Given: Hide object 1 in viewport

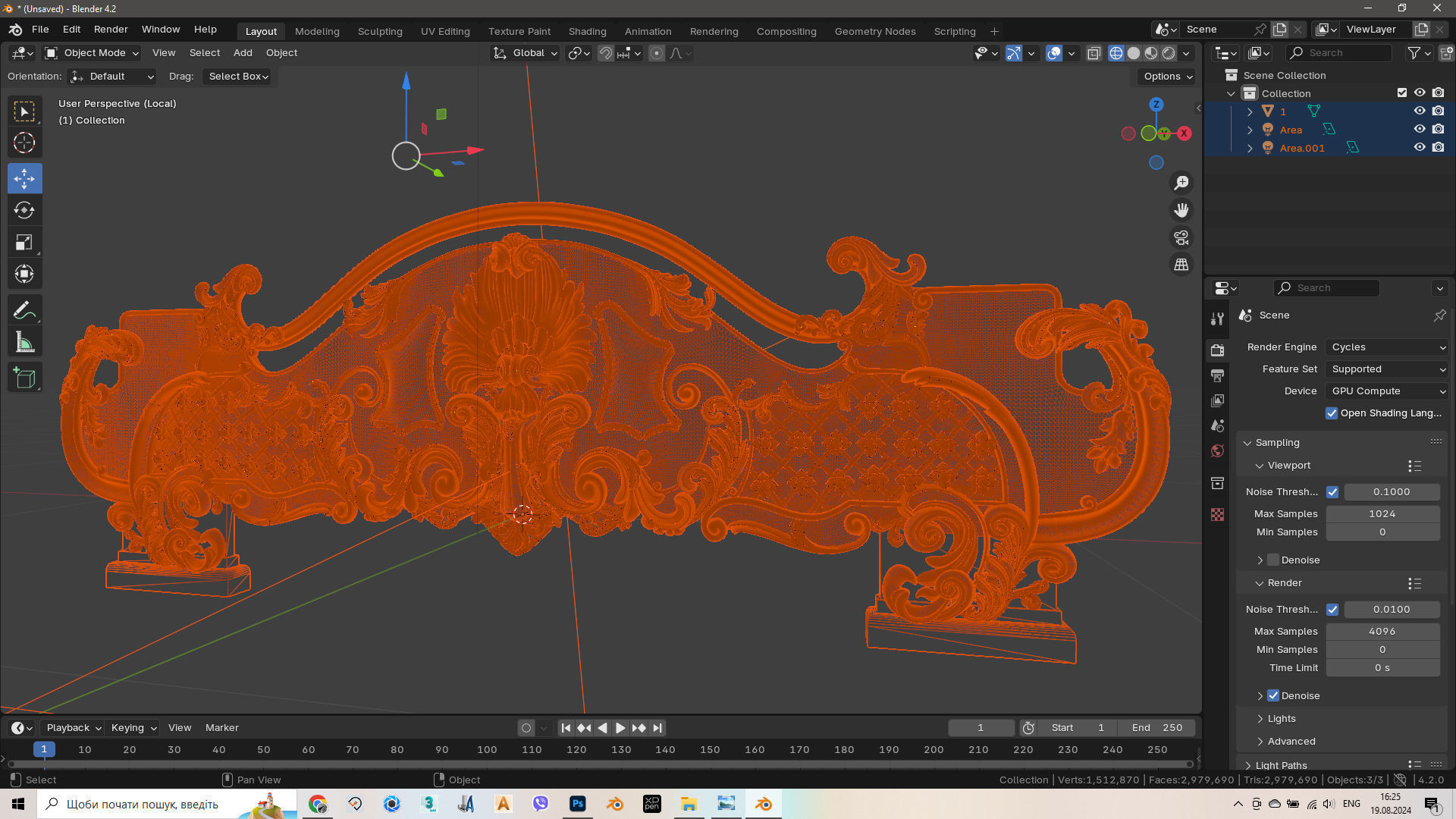Looking at the screenshot, I should pyautogui.click(x=1420, y=111).
